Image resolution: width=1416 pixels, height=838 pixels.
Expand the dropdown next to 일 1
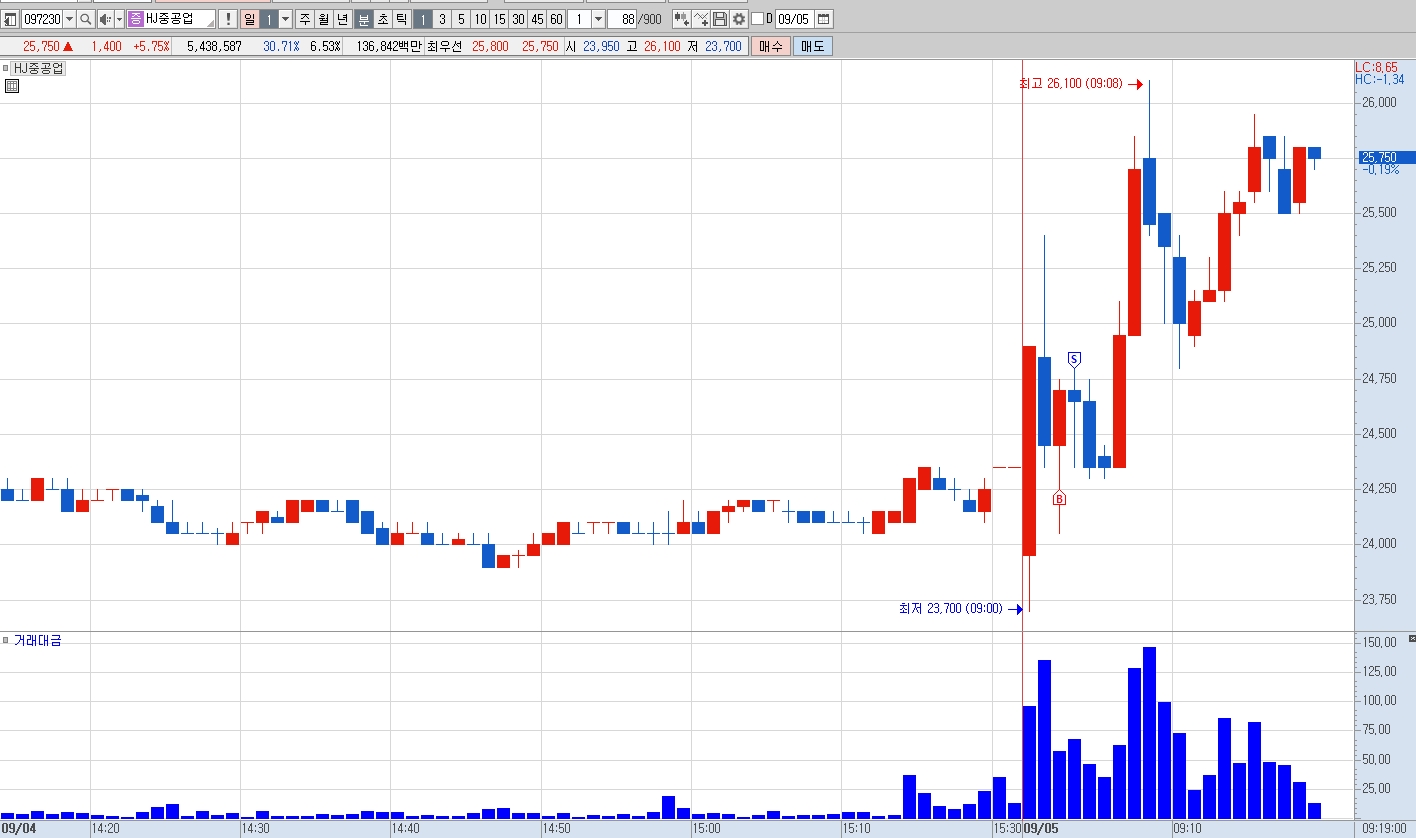tap(286, 19)
